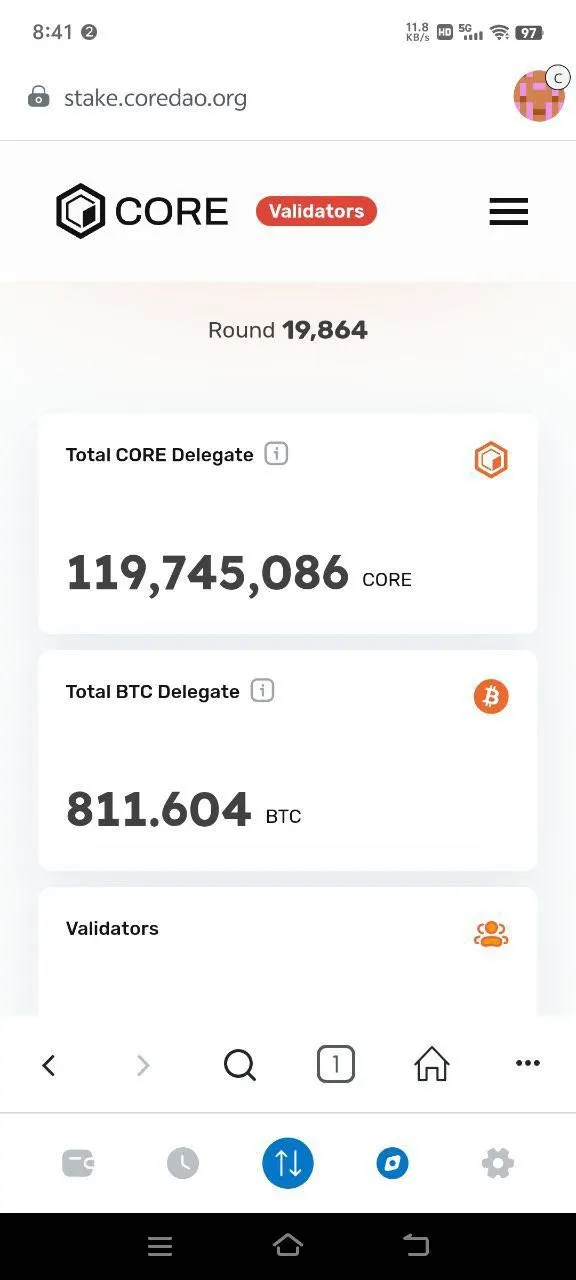
Task: Click the orange CORE cube icon
Action: click(x=491, y=460)
